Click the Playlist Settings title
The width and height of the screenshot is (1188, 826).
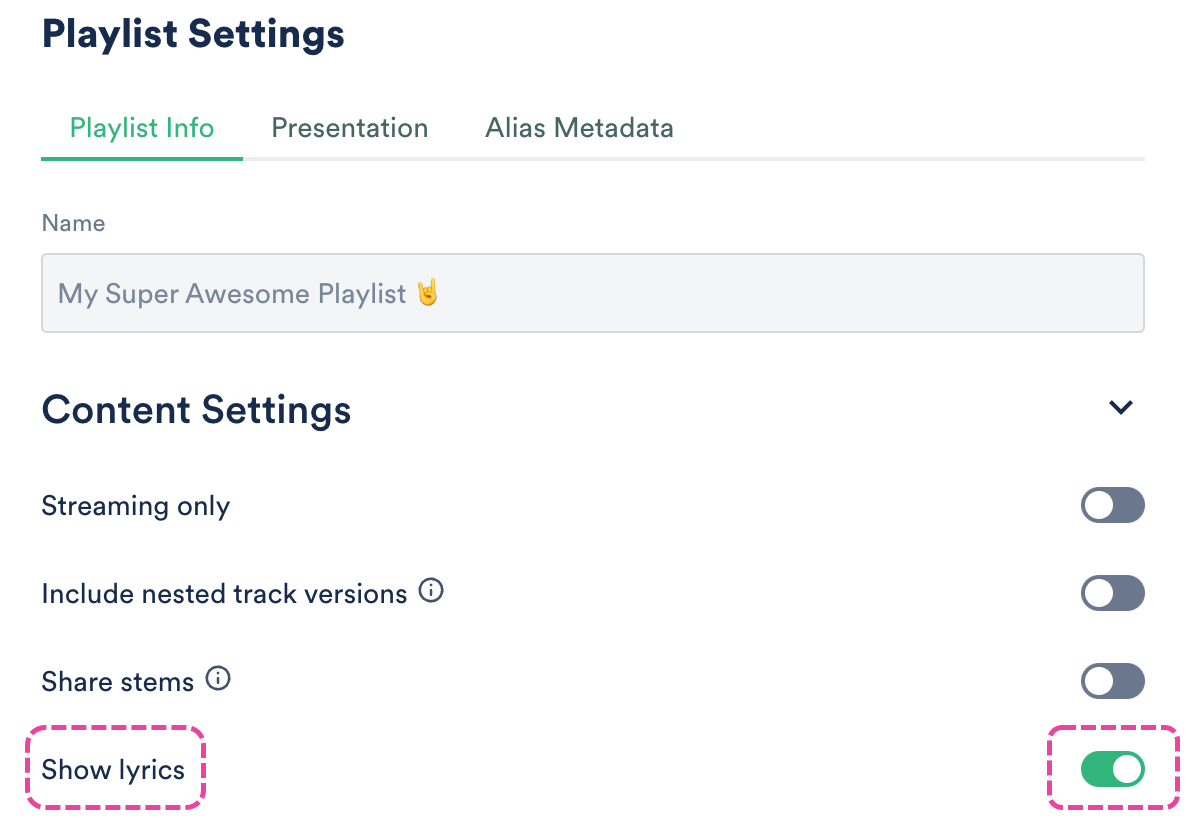tap(193, 34)
